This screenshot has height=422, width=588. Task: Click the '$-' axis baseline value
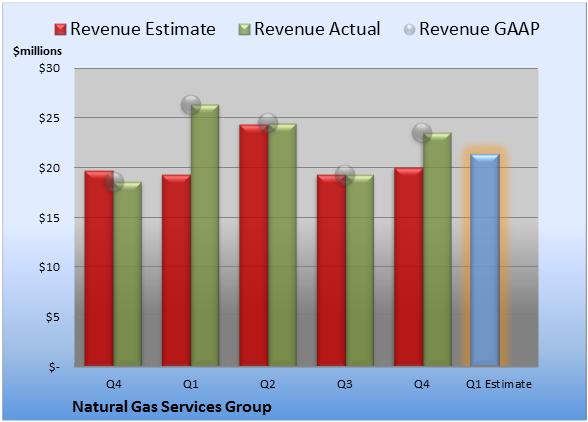[x=54, y=367]
